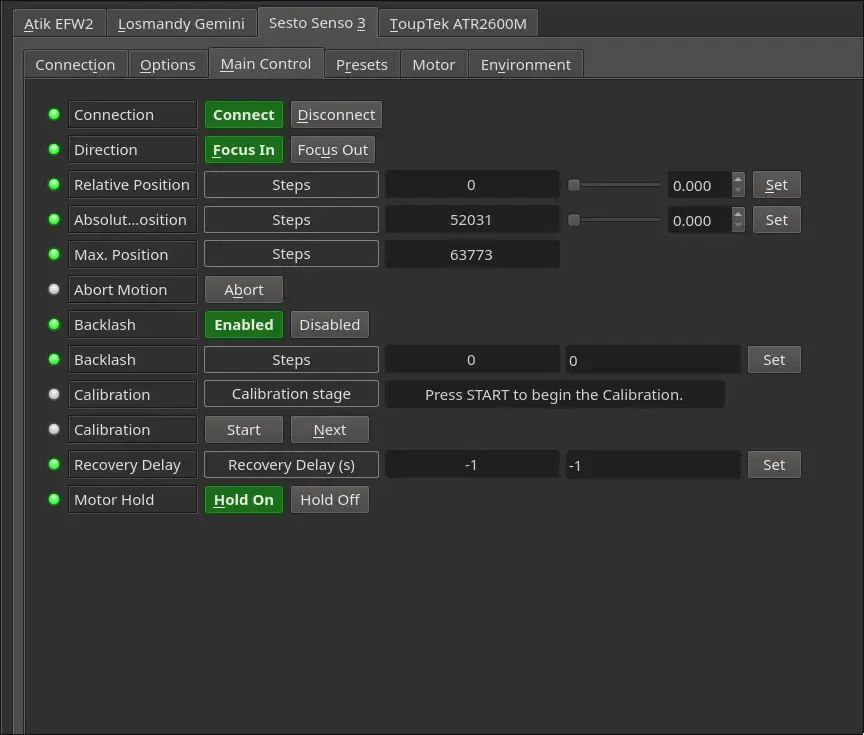Increase Relative Position value with up arrow
This screenshot has height=735, width=864.
point(738,179)
